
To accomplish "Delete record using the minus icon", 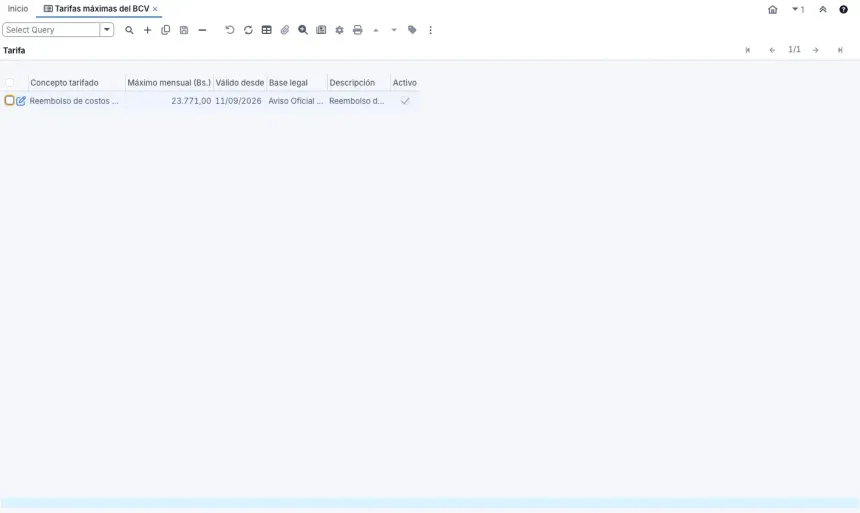I will (202, 30).
